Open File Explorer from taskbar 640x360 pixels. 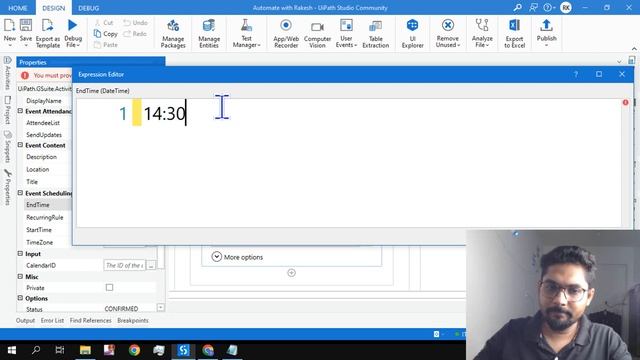[x=85, y=350]
